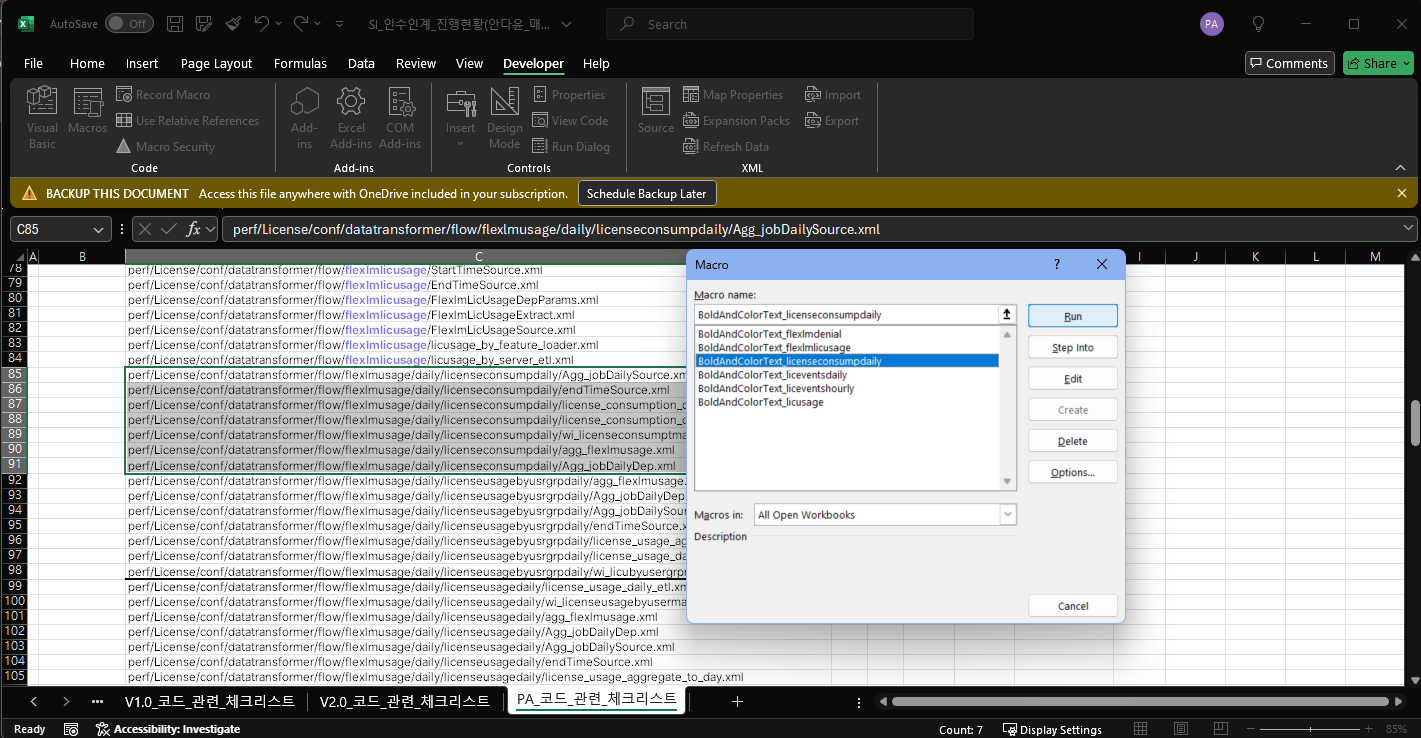This screenshot has height=738, width=1421.
Task: Open Macro dialog help question mark
Action: pyautogui.click(x=1057, y=264)
